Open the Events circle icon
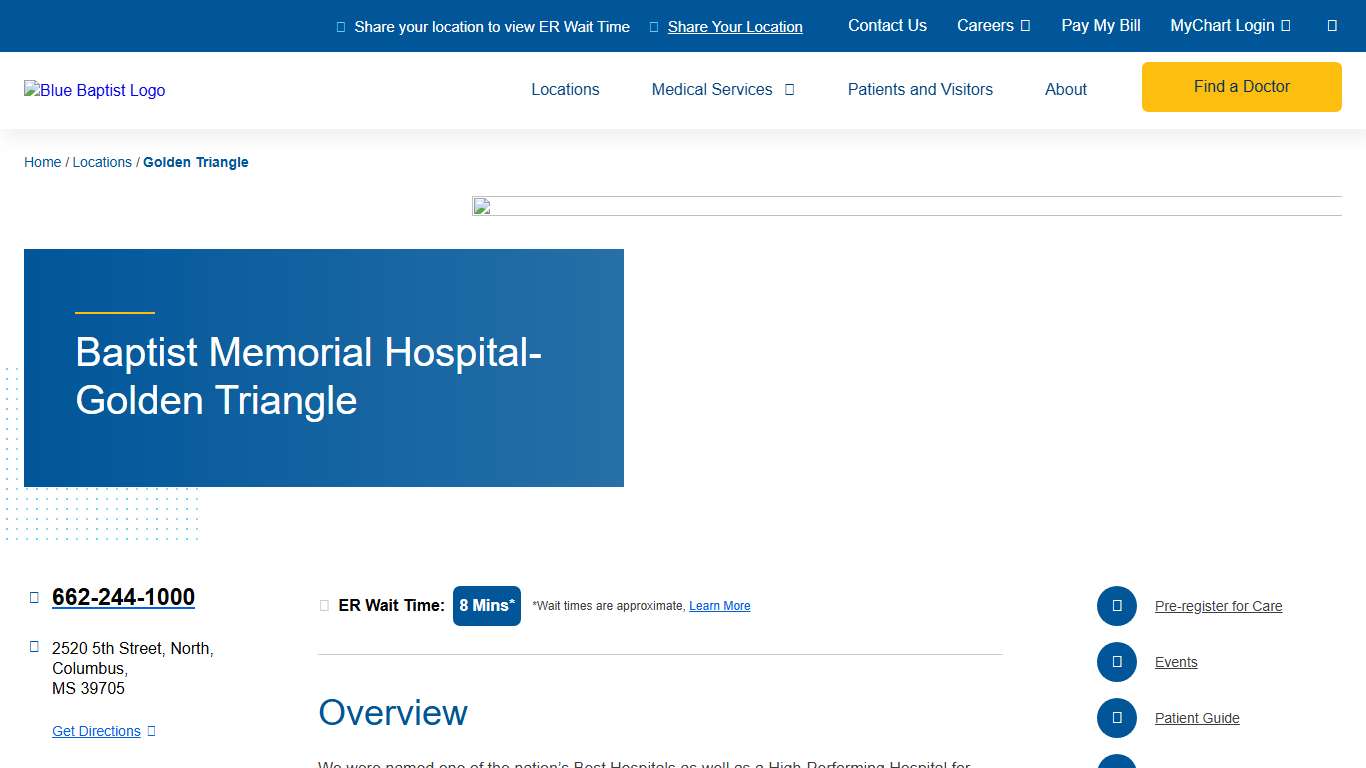Image resolution: width=1366 pixels, height=768 pixels. tap(1117, 662)
